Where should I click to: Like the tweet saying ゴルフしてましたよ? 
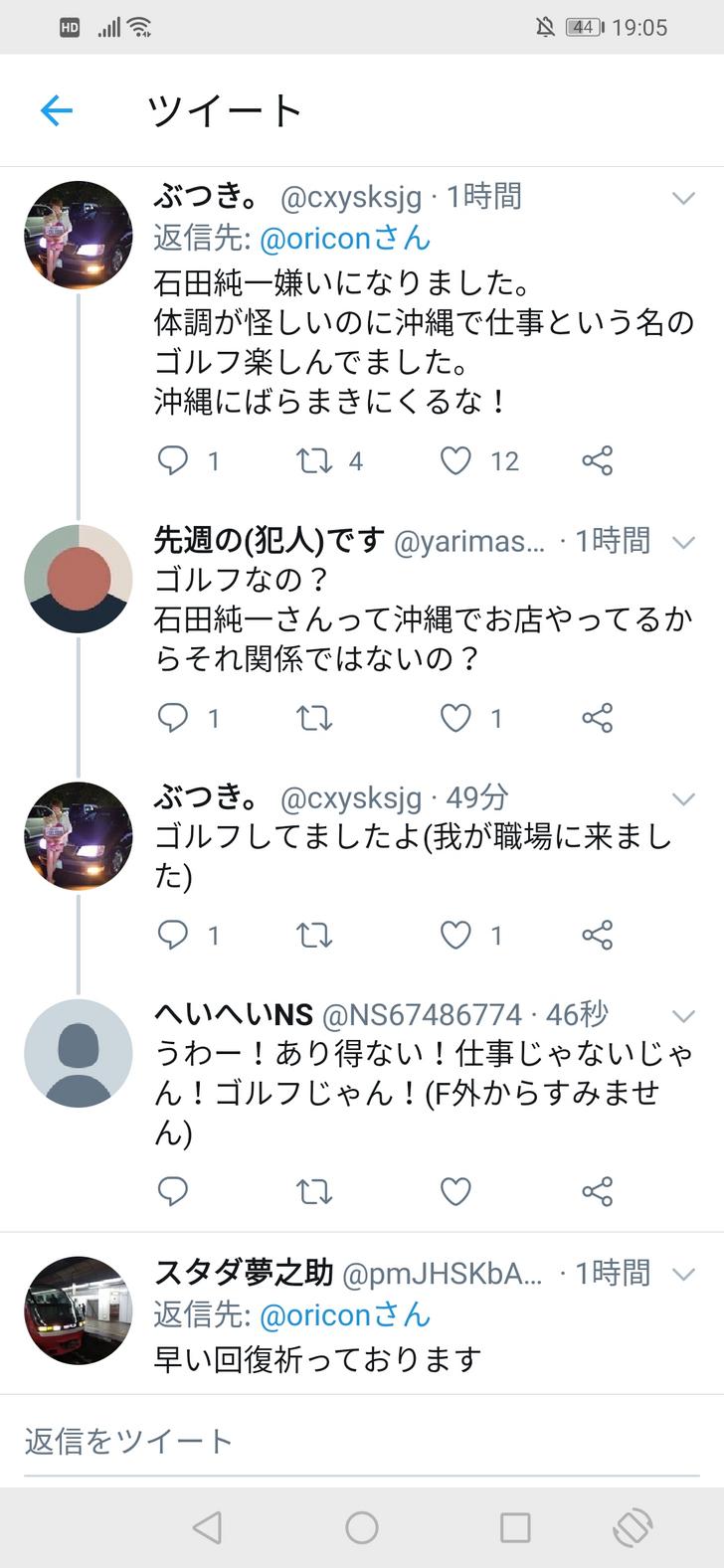[x=456, y=935]
